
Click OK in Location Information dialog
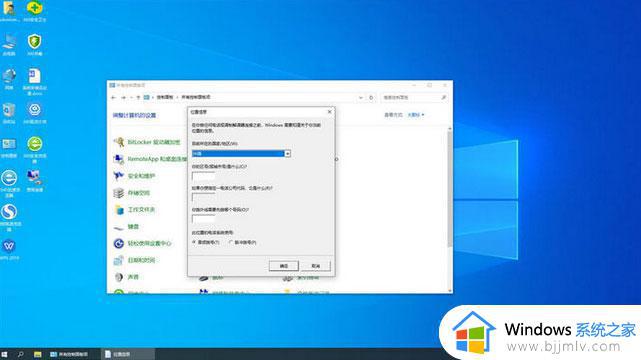(x=284, y=266)
